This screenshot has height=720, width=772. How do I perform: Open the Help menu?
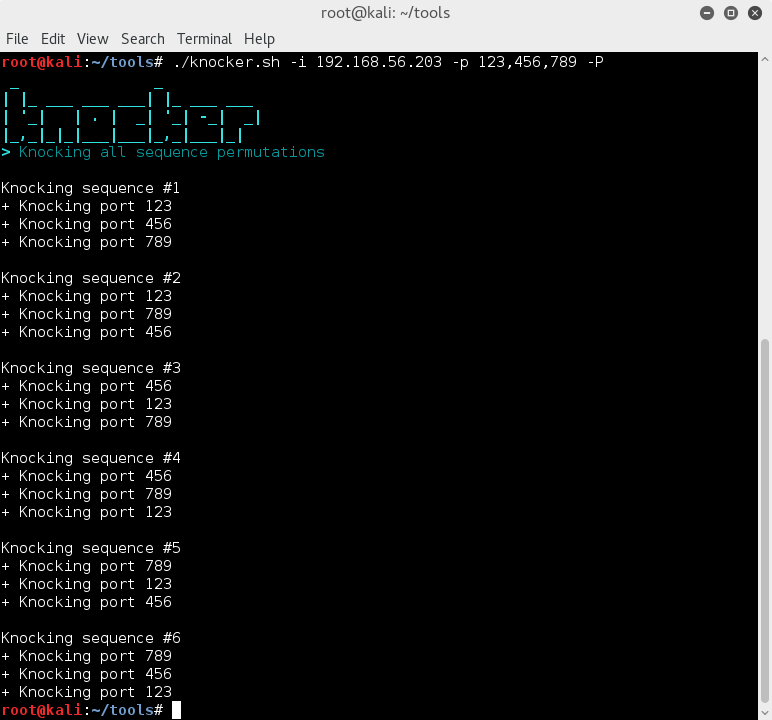(x=259, y=39)
